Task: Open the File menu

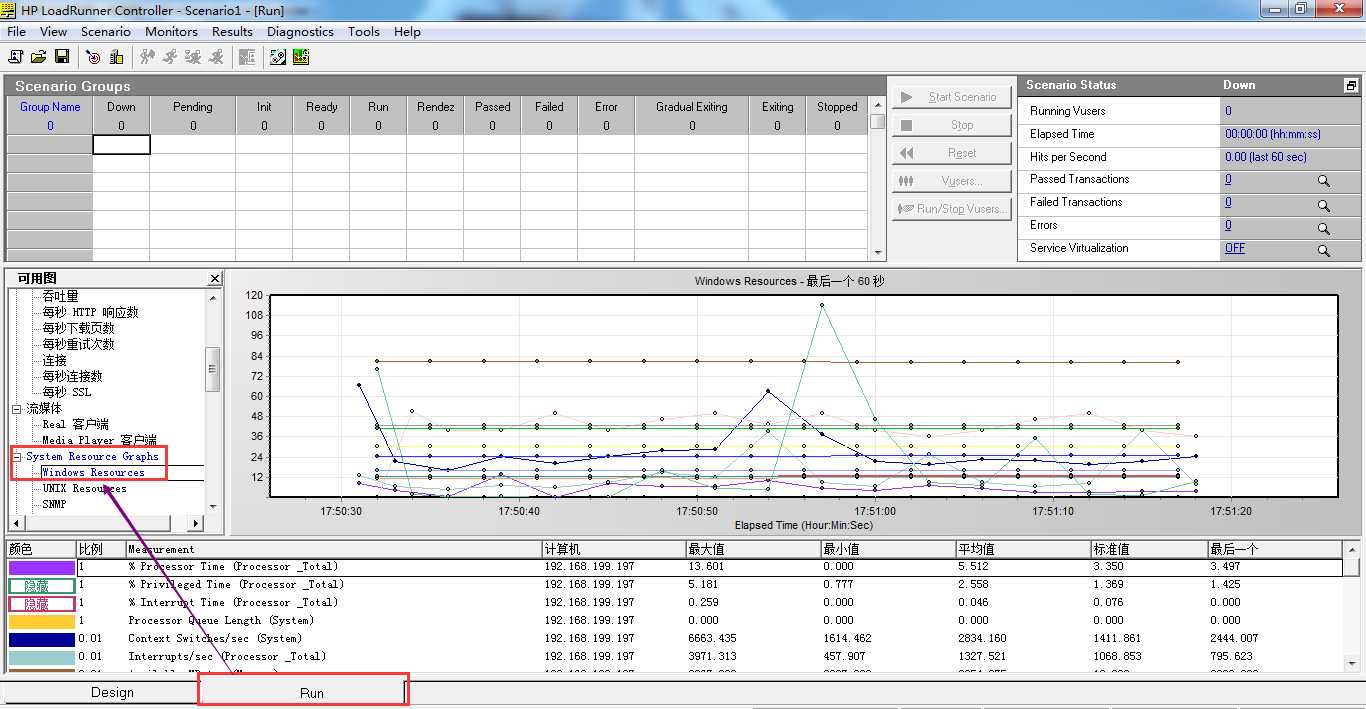Action: [x=16, y=32]
